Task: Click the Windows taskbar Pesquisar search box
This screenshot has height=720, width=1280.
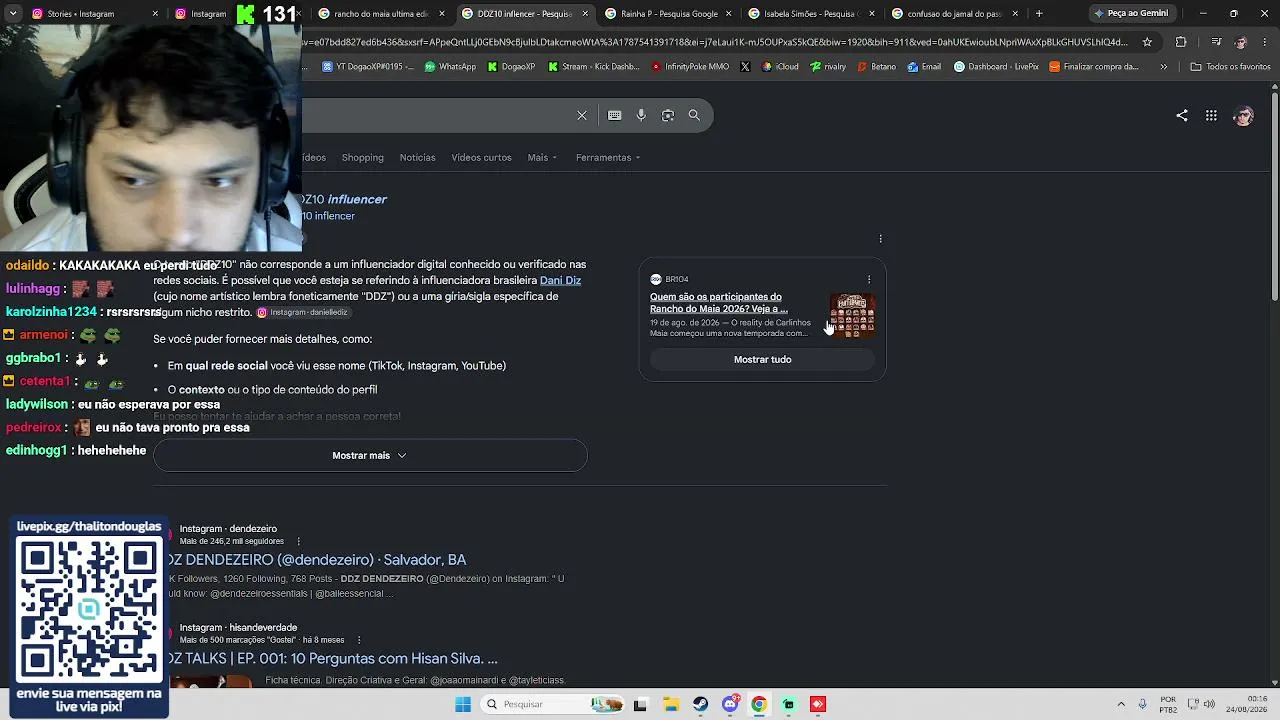Action: (552, 704)
